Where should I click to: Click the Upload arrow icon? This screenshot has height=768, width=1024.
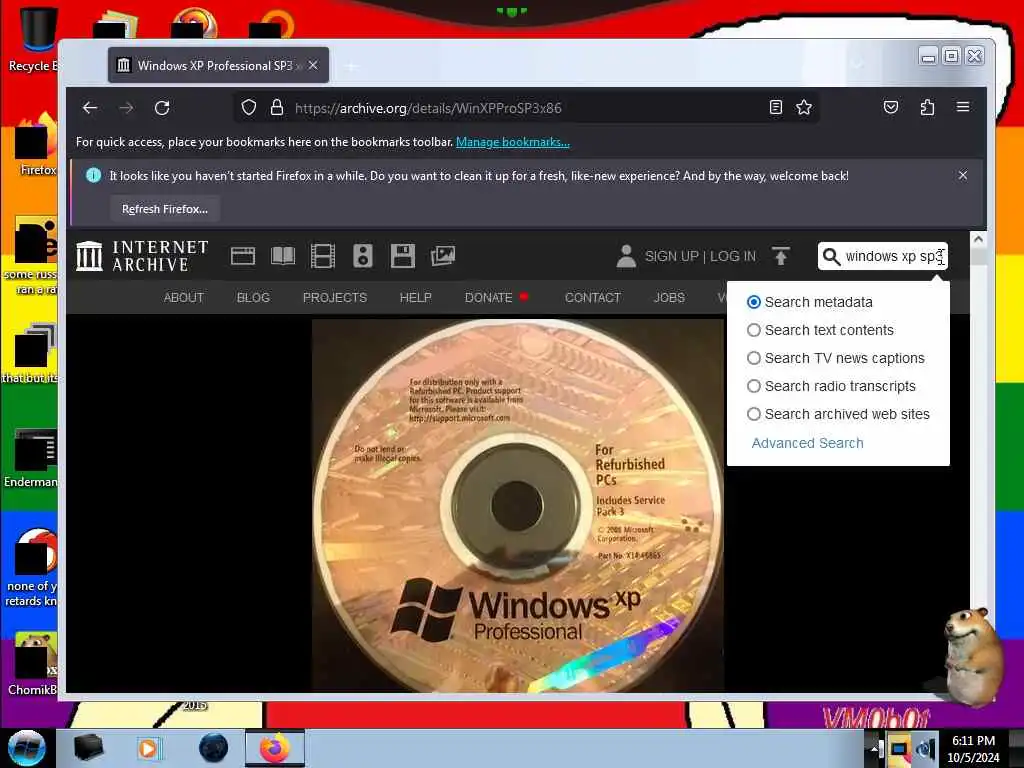[780, 256]
